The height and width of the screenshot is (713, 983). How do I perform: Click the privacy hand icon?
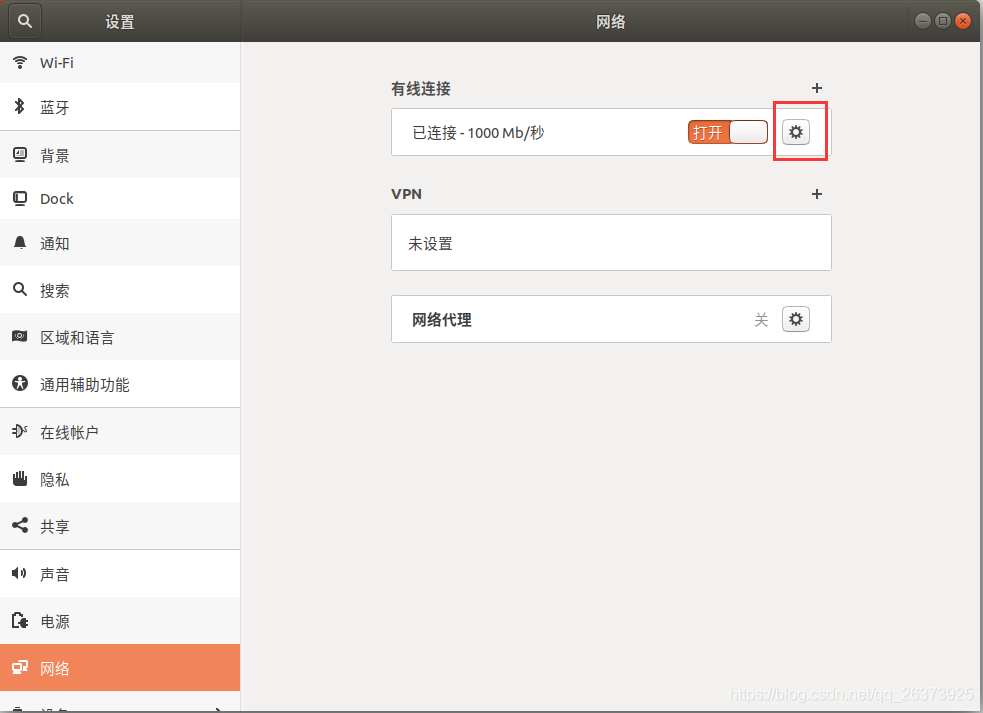click(x=20, y=478)
